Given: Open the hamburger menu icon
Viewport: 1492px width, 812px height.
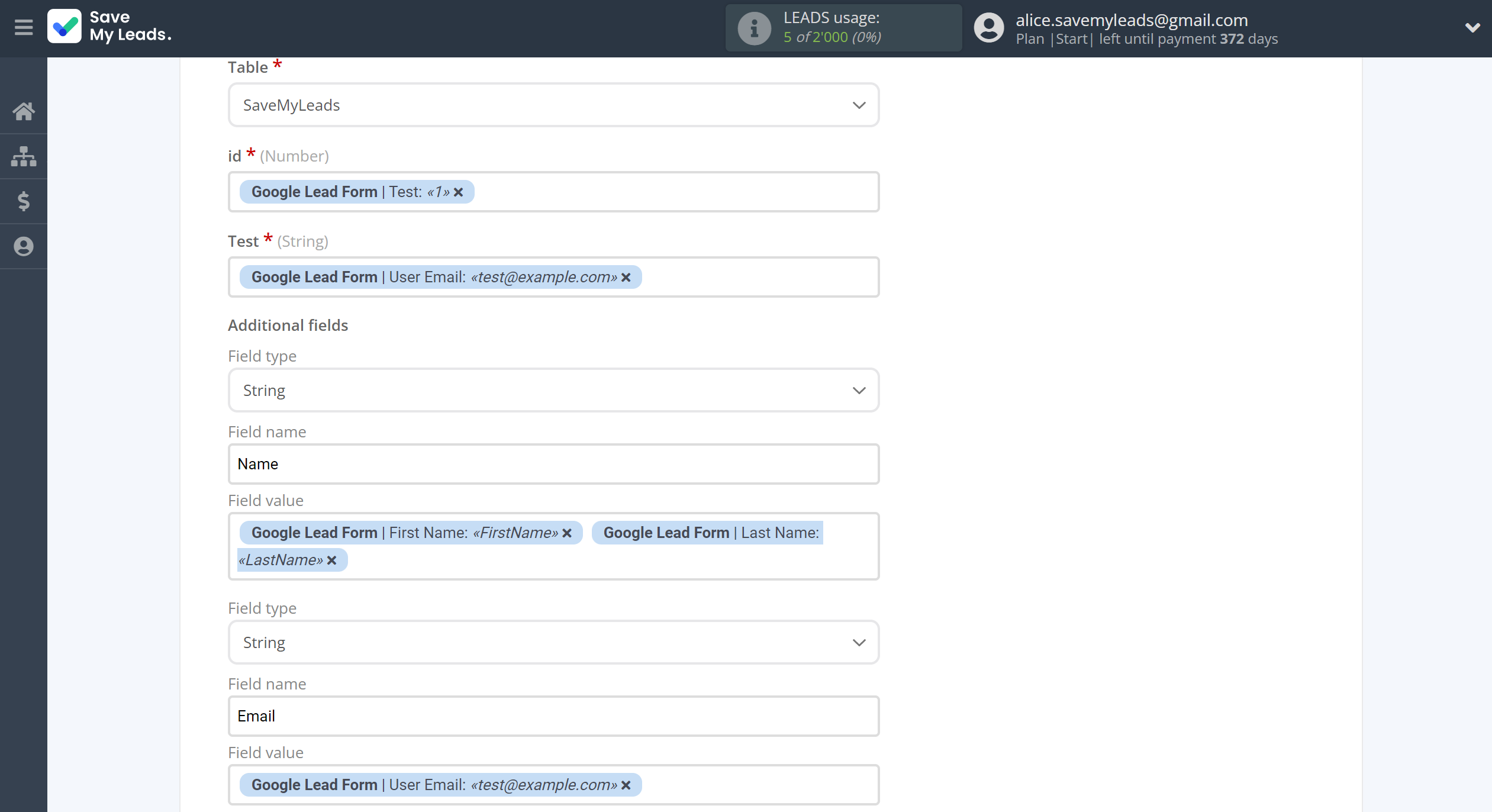Looking at the screenshot, I should click(x=24, y=27).
